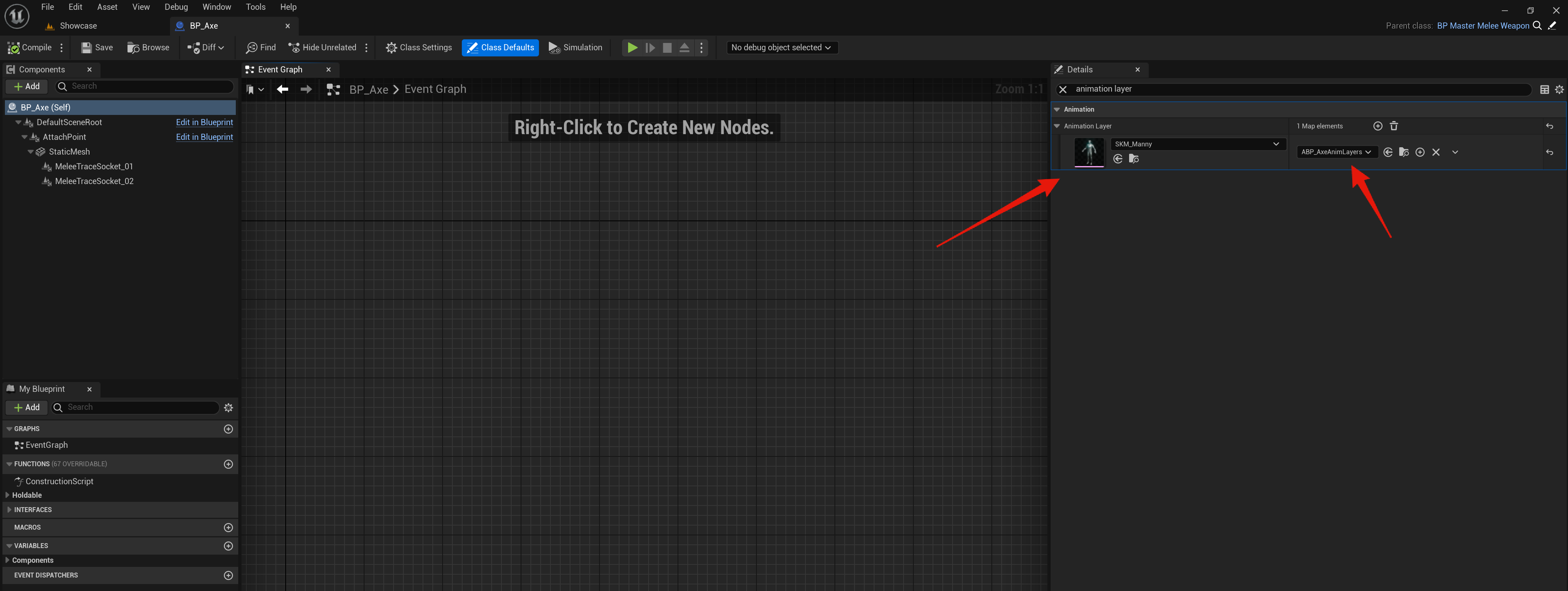Delete the Animation Layer map elements
The height and width of the screenshot is (591, 1568).
(1394, 126)
